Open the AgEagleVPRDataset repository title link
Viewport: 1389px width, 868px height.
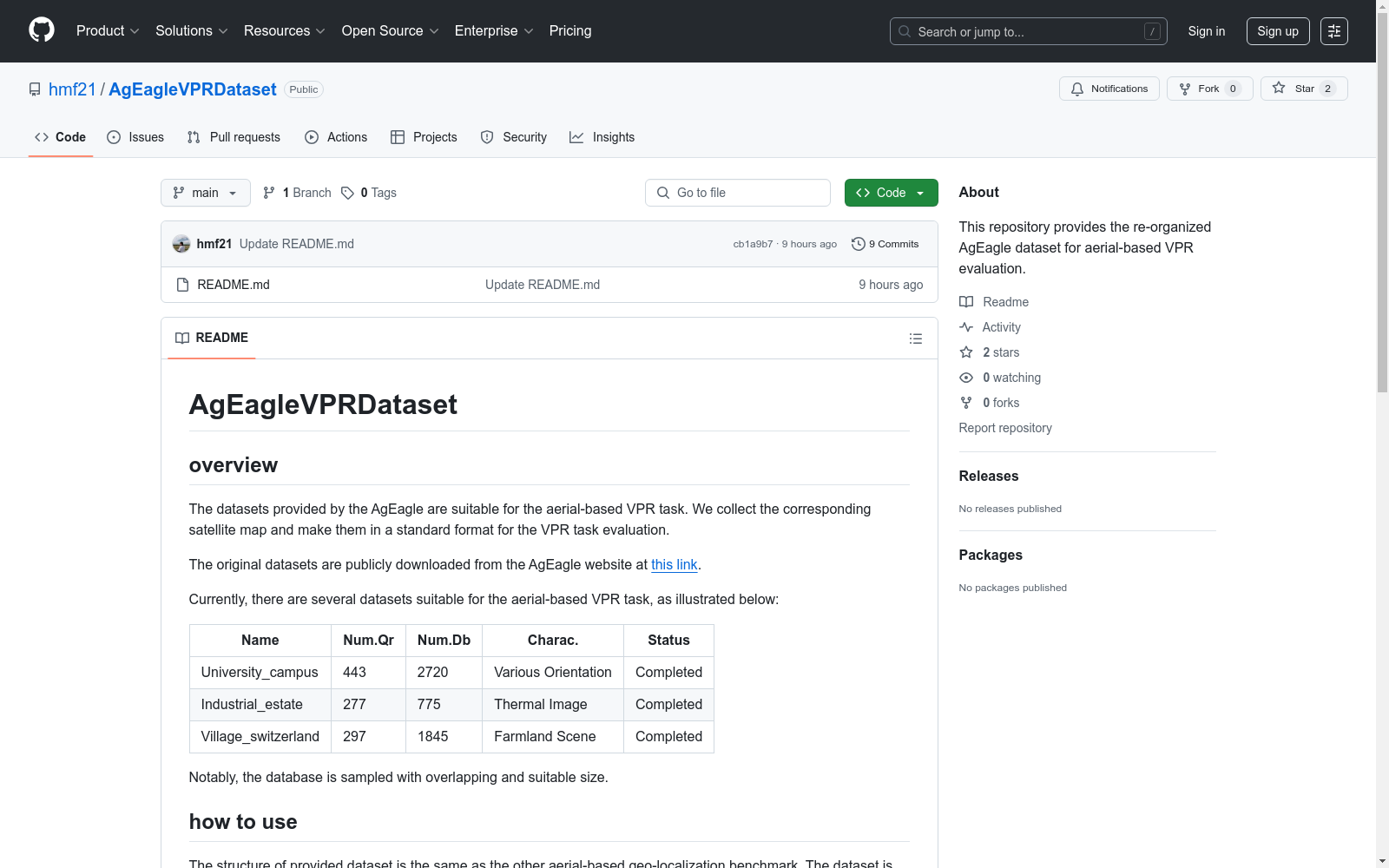(x=193, y=89)
